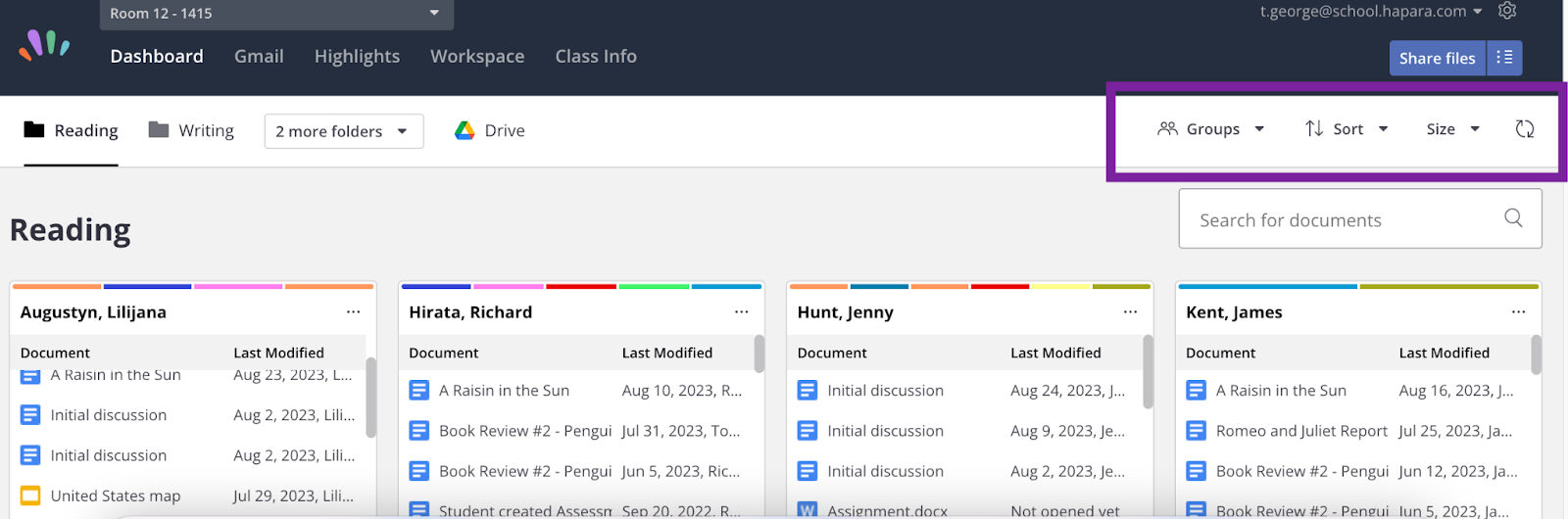
Task: Open the t.george account dropdown
Action: (x=1371, y=12)
